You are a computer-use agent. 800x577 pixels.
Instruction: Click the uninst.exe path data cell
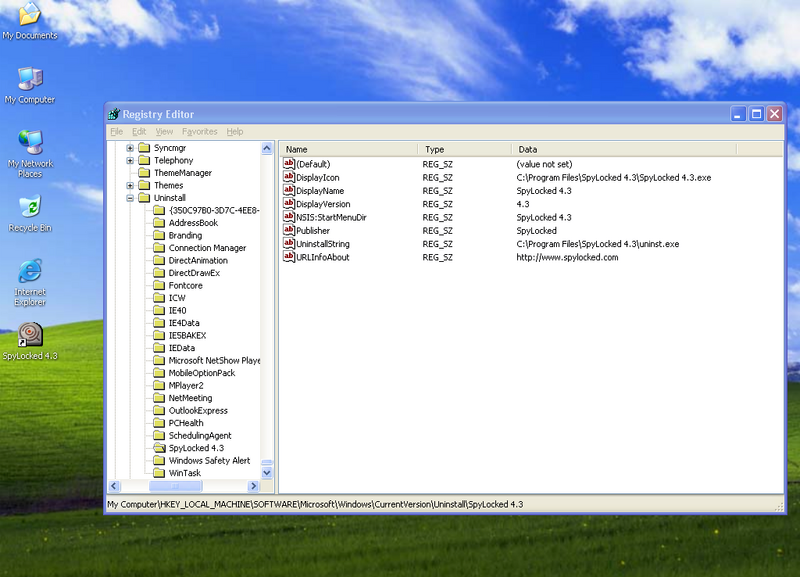598,244
